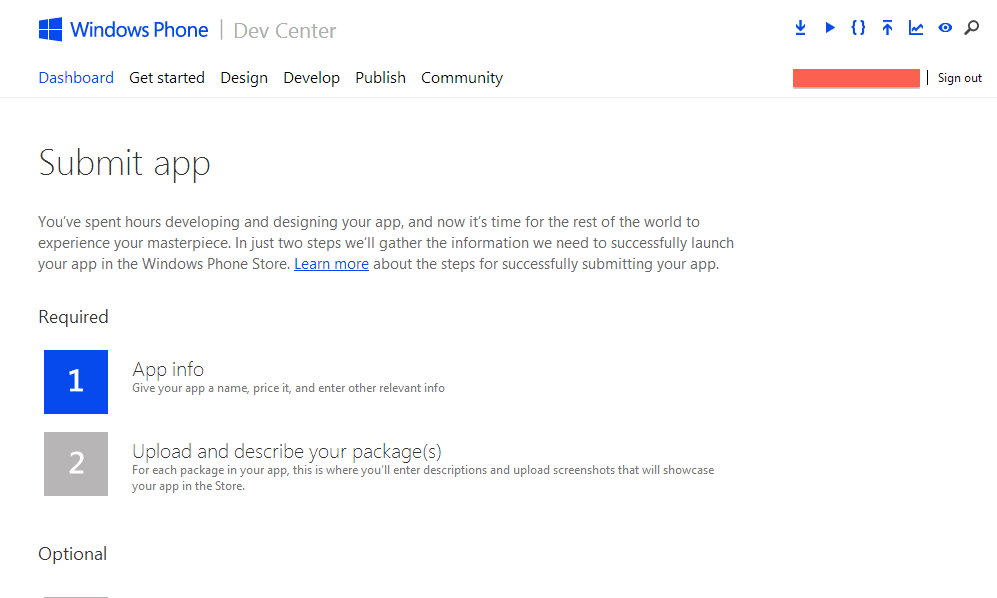The height and width of the screenshot is (598, 997).
Task: Select the Develop menu item
Action: coord(311,78)
